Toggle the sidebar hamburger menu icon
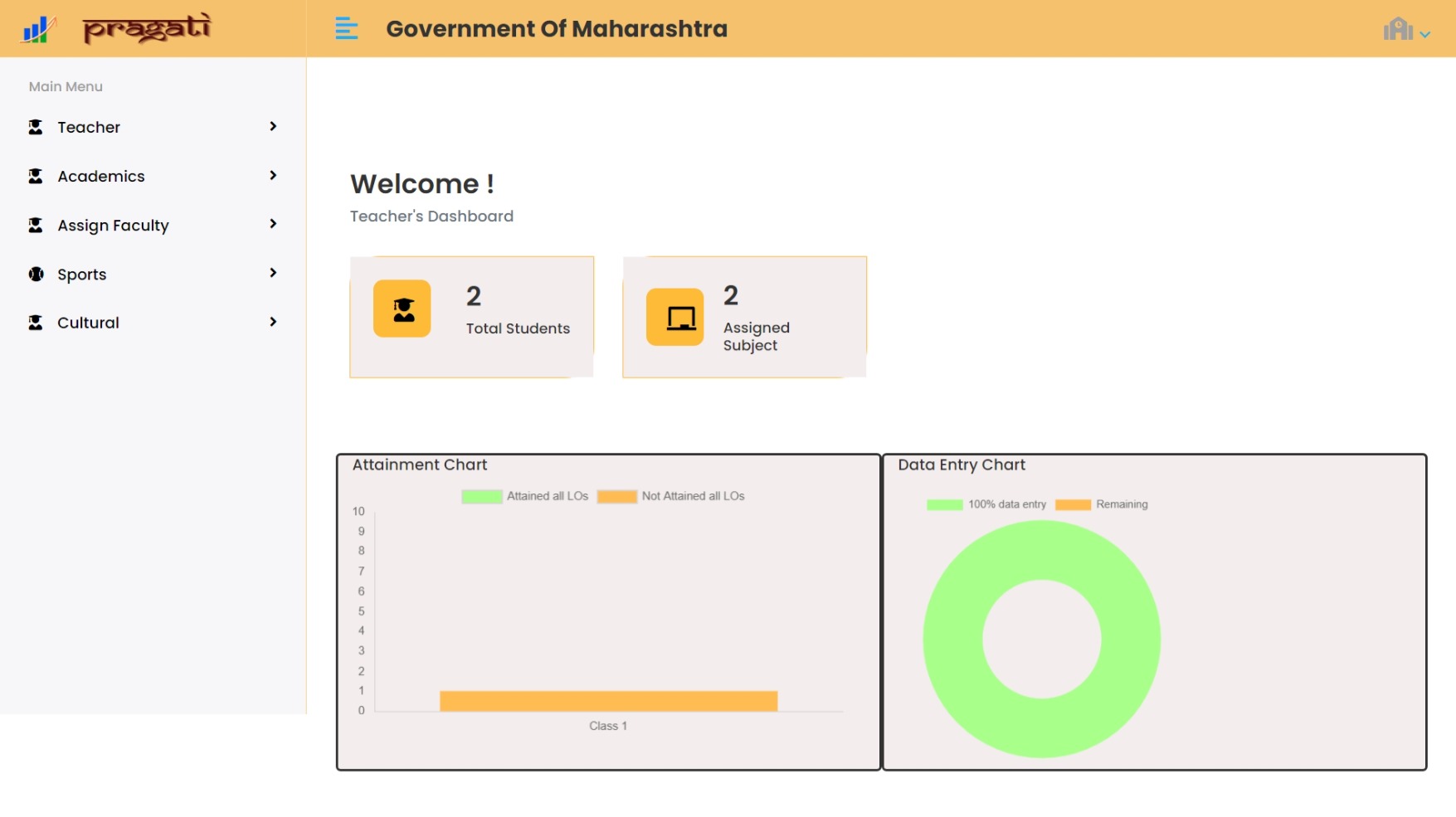The image size is (1456, 817). click(x=347, y=29)
